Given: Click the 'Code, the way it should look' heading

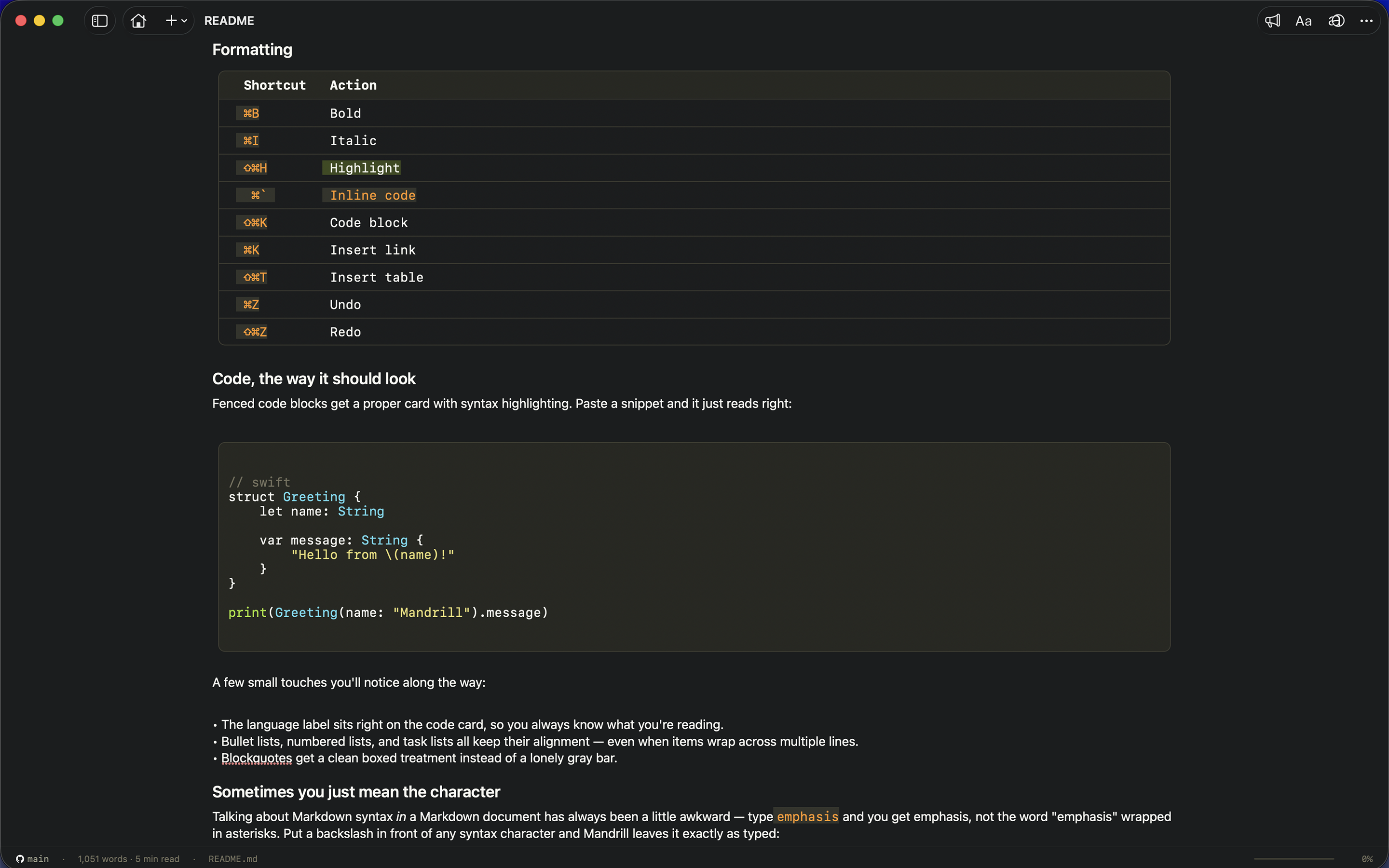Looking at the screenshot, I should 313,379.
